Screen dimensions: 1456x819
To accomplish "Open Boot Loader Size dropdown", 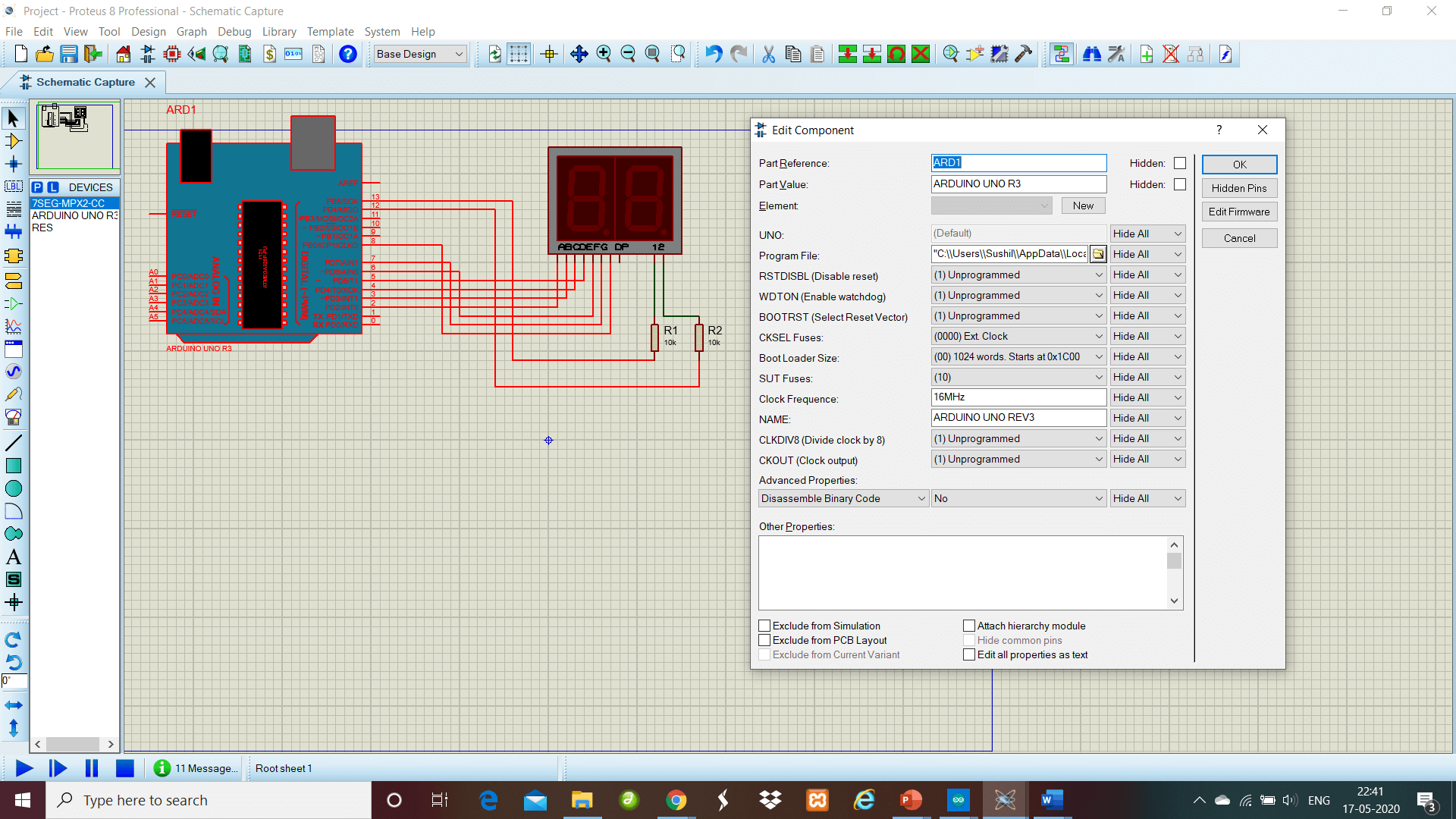I will pyautogui.click(x=1018, y=356).
